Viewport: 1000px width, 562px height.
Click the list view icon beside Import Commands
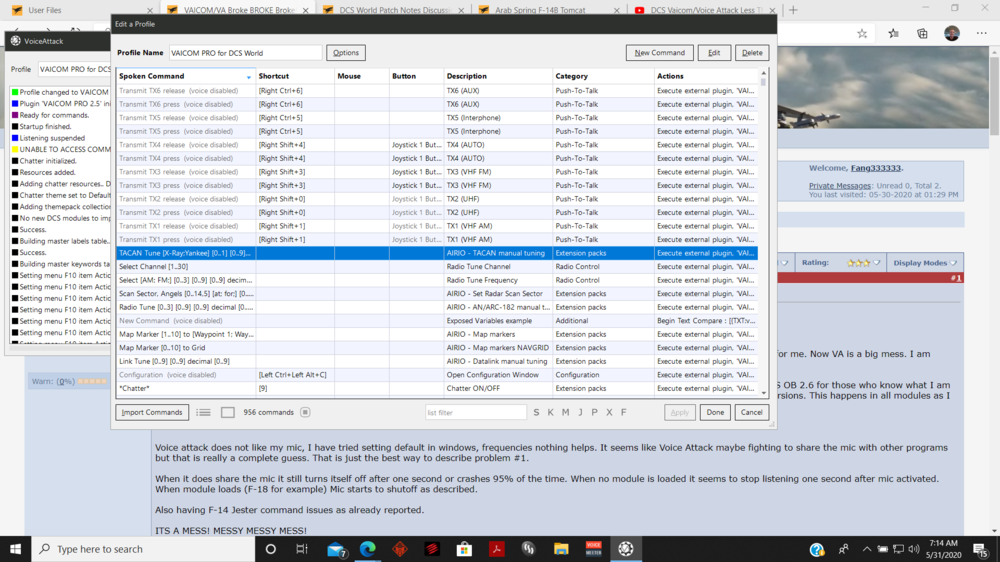pos(203,413)
